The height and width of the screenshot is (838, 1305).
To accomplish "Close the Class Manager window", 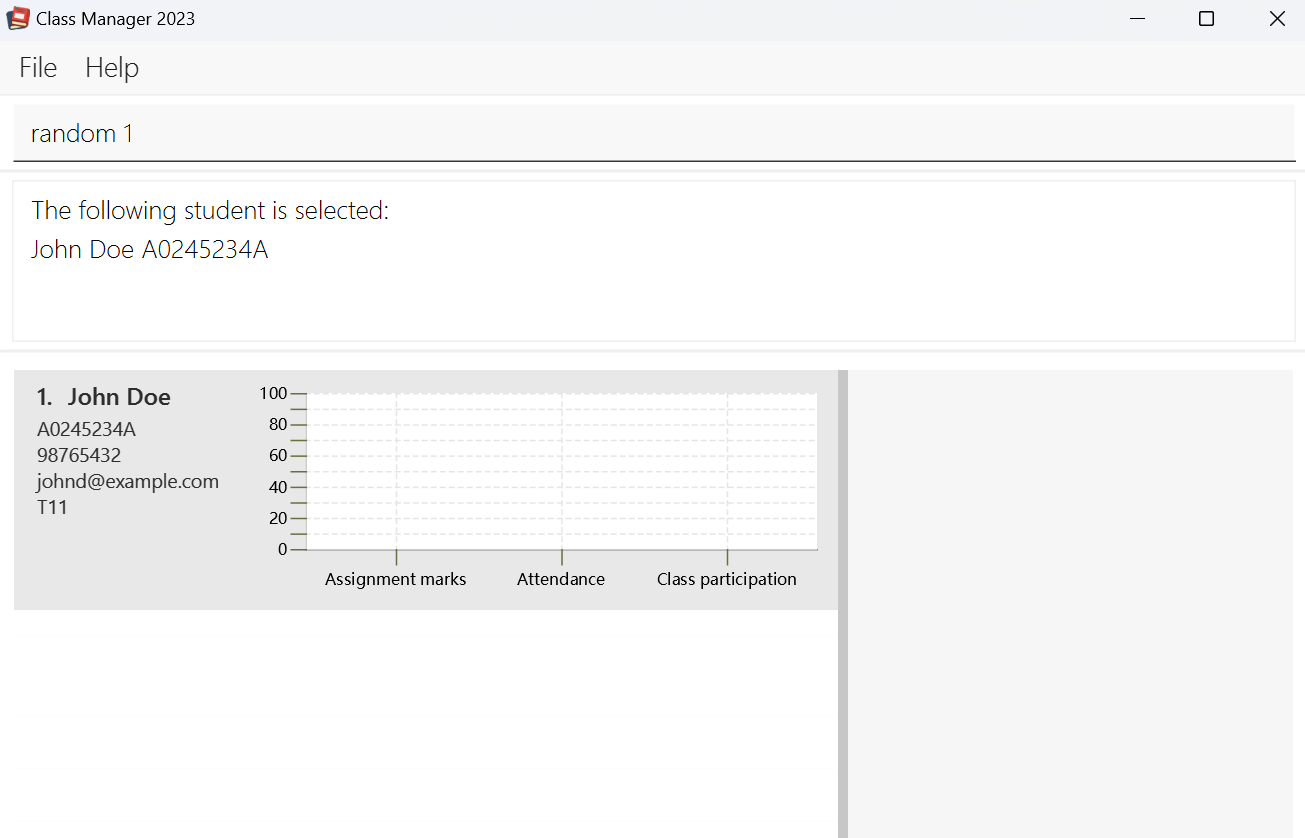I will pyautogui.click(x=1277, y=19).
